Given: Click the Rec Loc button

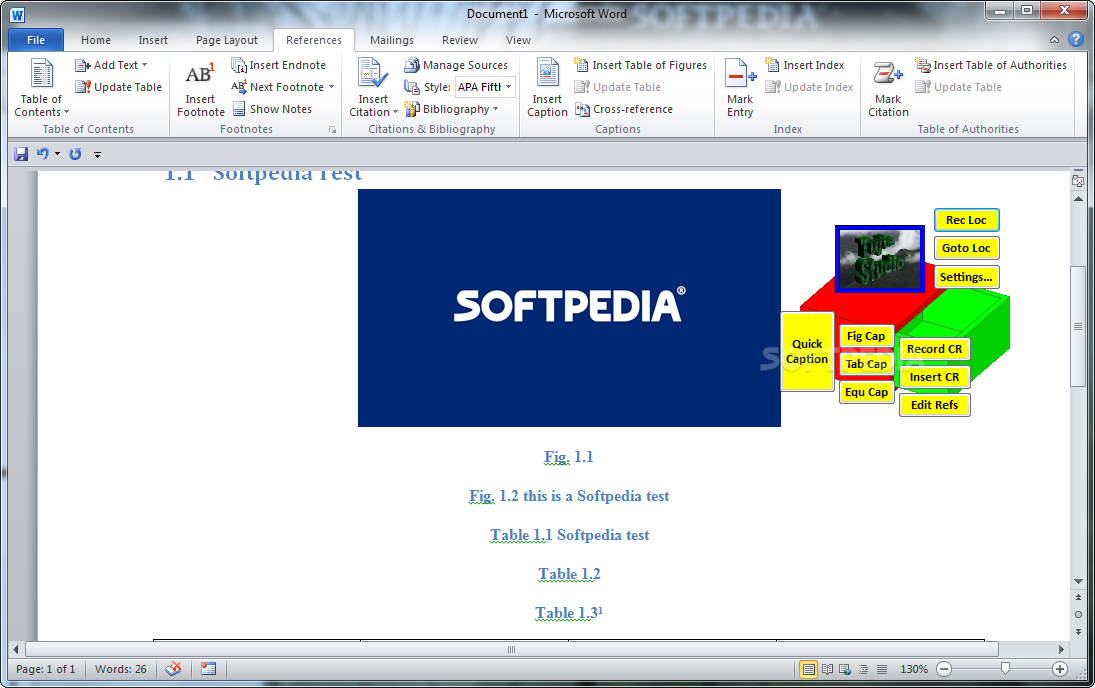Looking at the screenshot, I should click(x=967, y=220).
